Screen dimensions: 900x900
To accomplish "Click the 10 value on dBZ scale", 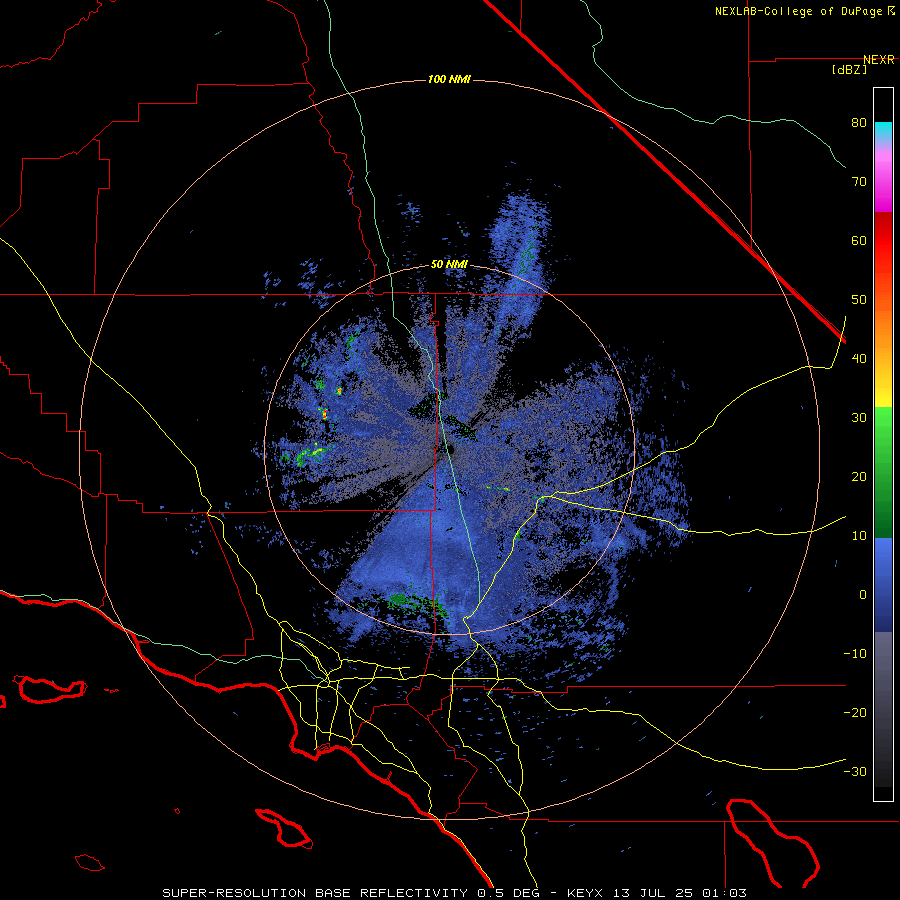I will pyautogui.click(x=859, y=536).
